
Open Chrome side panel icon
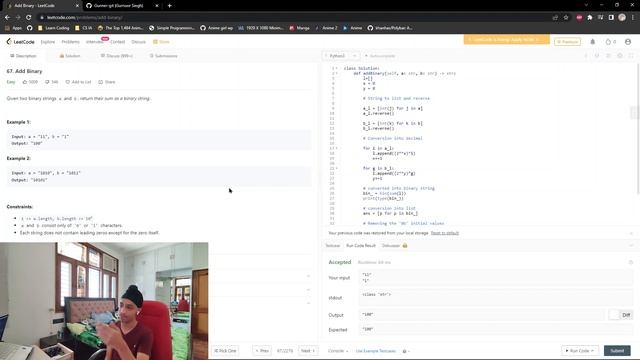tap(611, 18)
